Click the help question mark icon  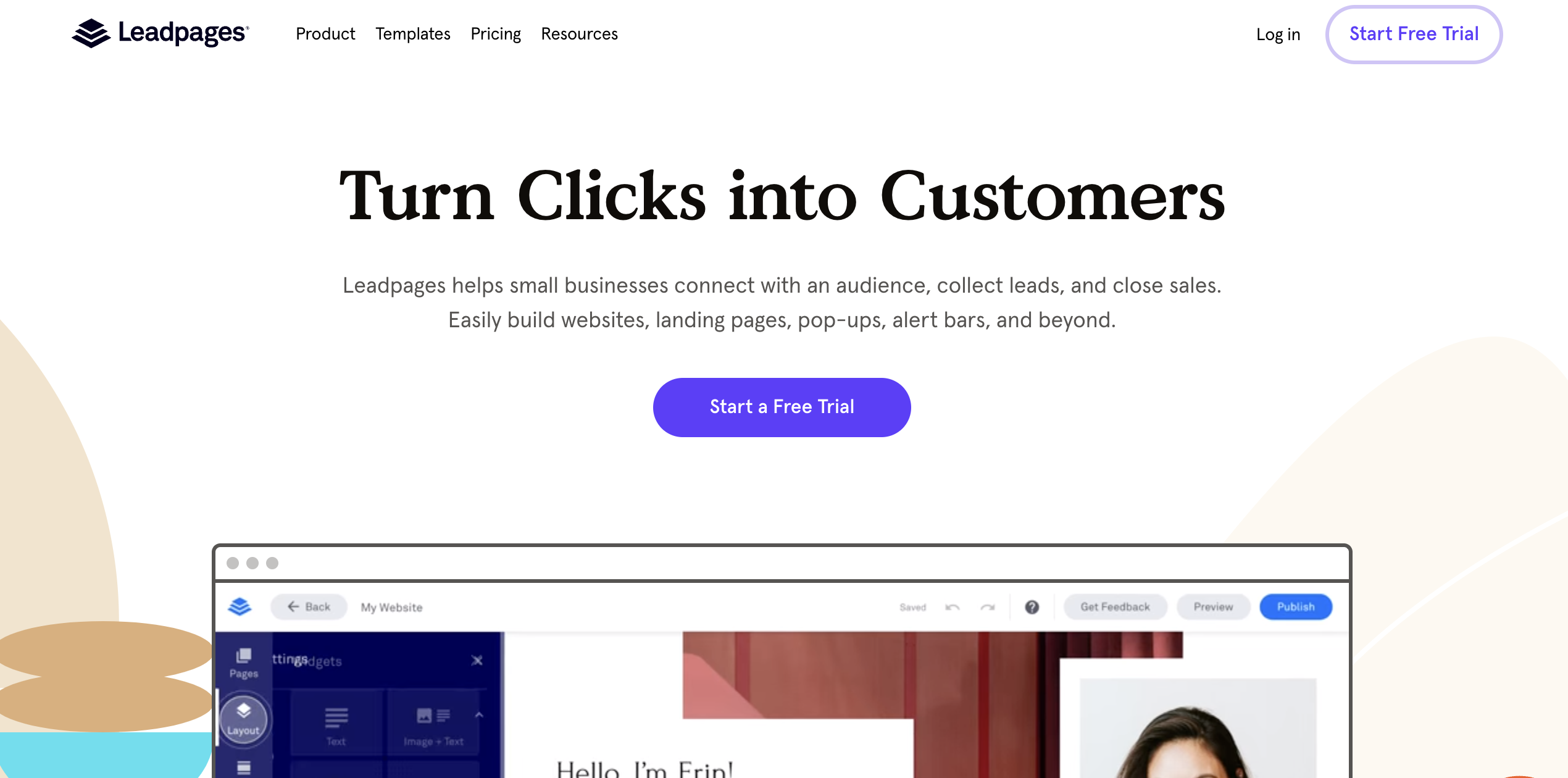(x=1034, y=607)
